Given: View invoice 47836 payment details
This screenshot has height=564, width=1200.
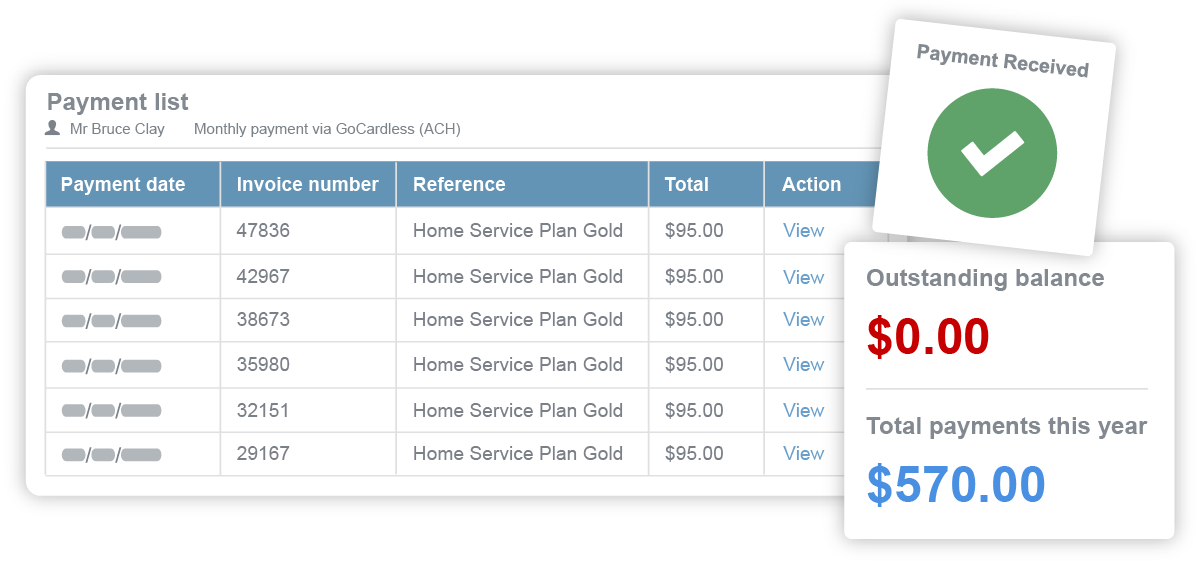Looking at the screenshot, I should point(803,231).
